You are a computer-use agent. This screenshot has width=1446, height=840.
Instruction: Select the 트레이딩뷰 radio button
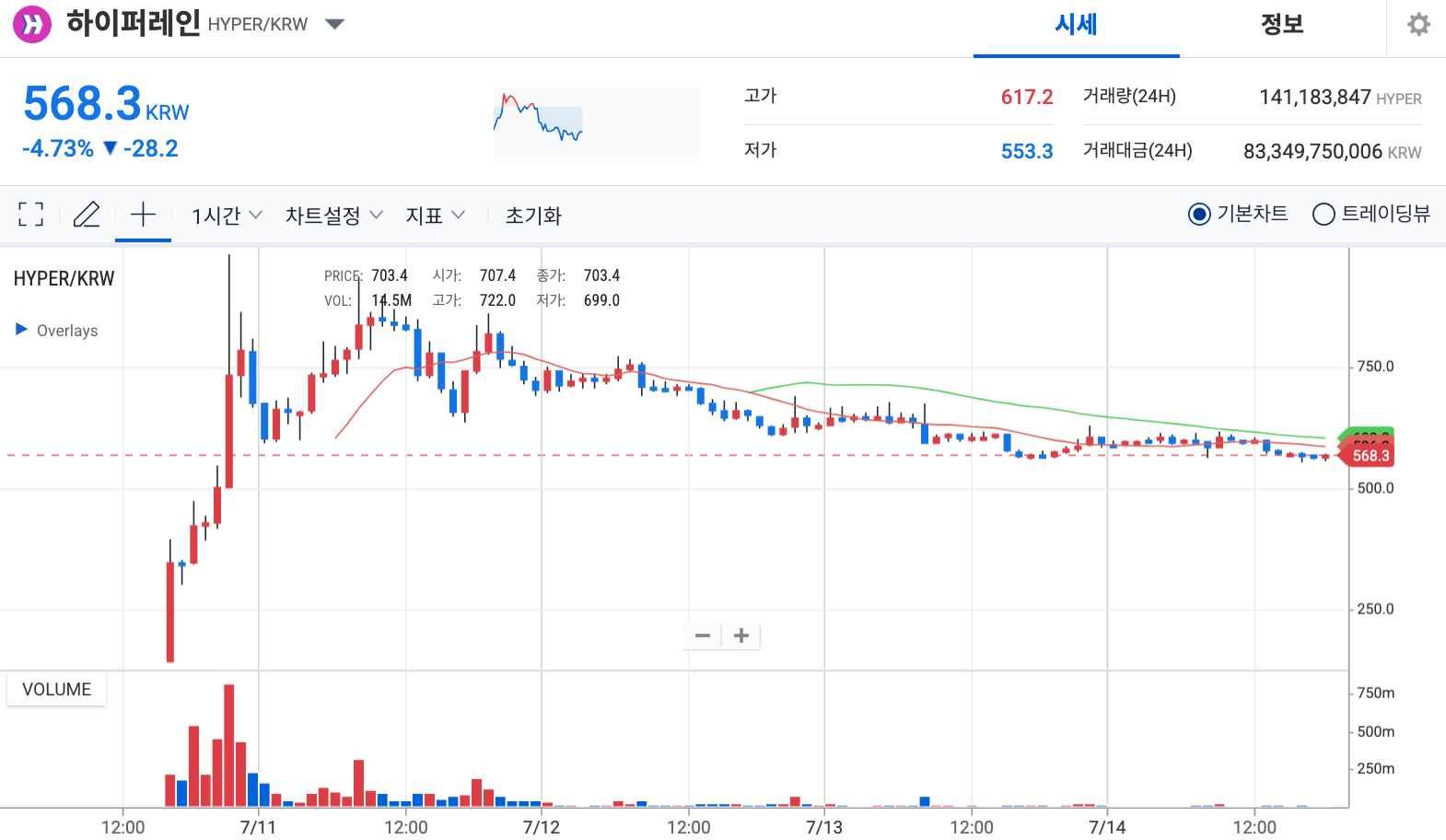point(1324,215)
